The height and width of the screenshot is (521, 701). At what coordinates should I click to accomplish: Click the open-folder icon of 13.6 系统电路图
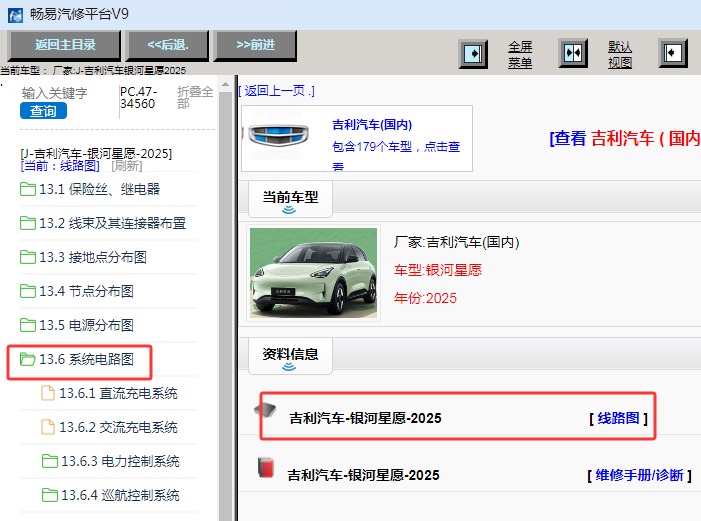click(x=28, y=359)
